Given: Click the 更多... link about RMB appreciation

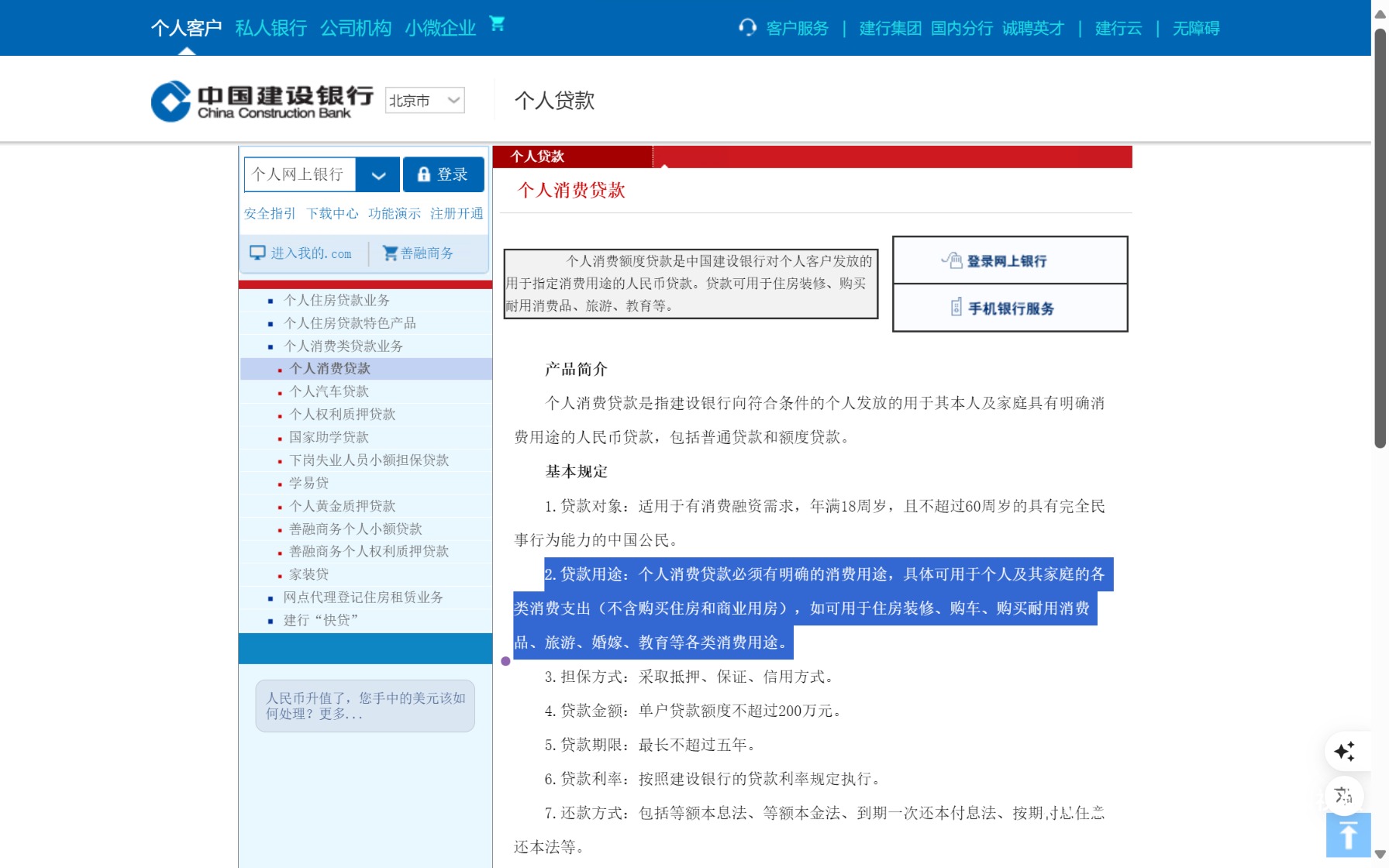Looking at the screenshot, I should (344, 715).
